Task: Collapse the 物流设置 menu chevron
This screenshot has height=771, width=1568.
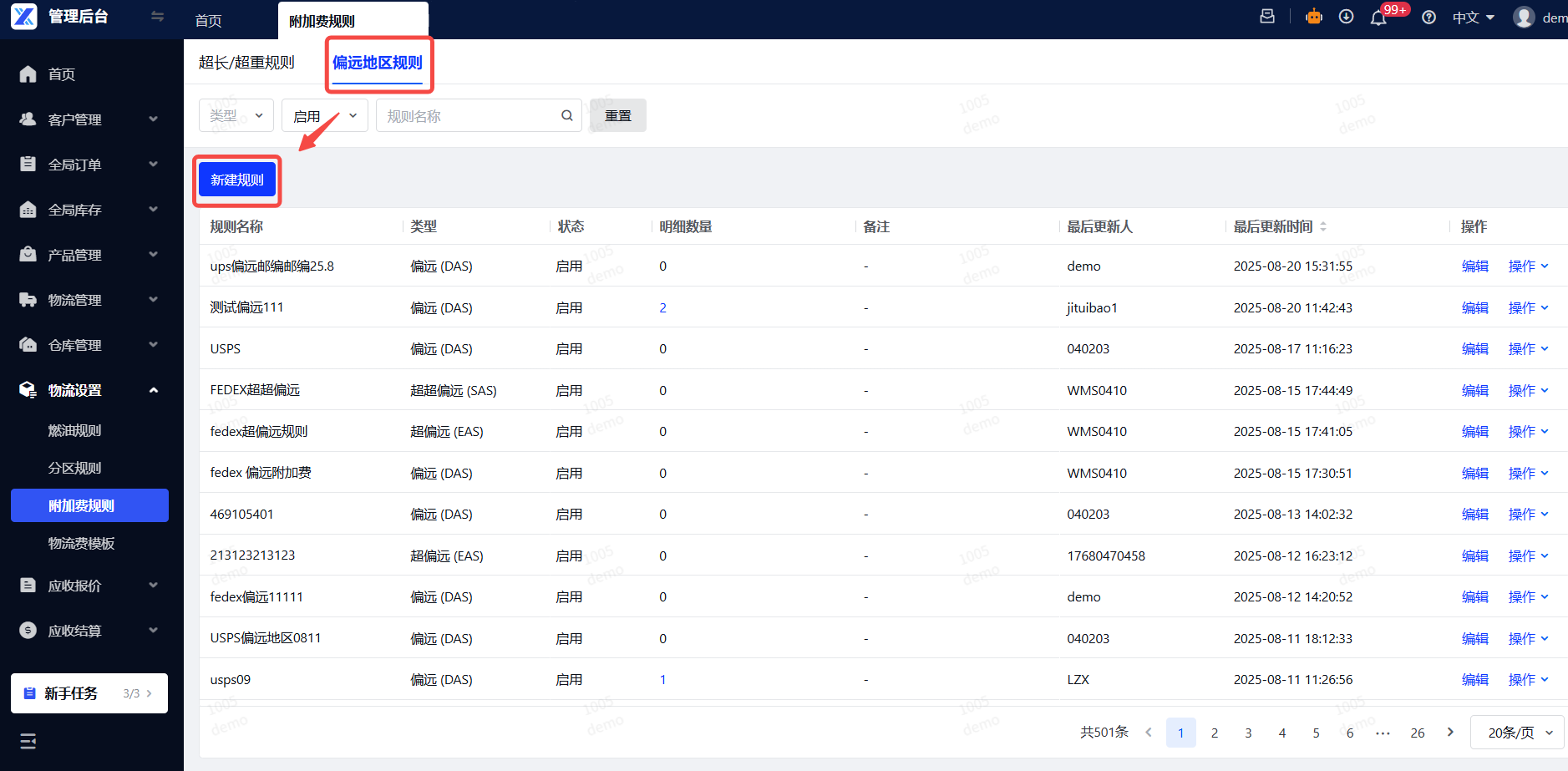Action: 154,390
